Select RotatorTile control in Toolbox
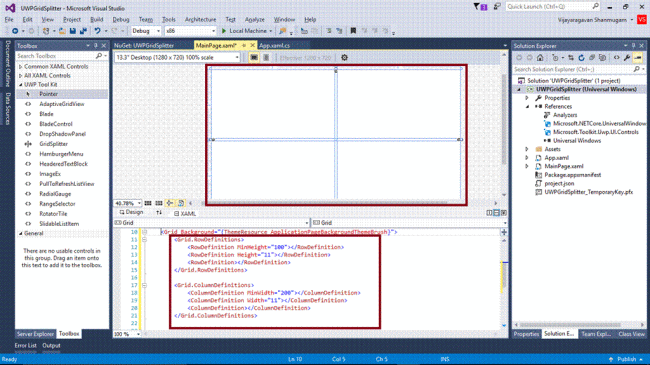 (53, 214)
